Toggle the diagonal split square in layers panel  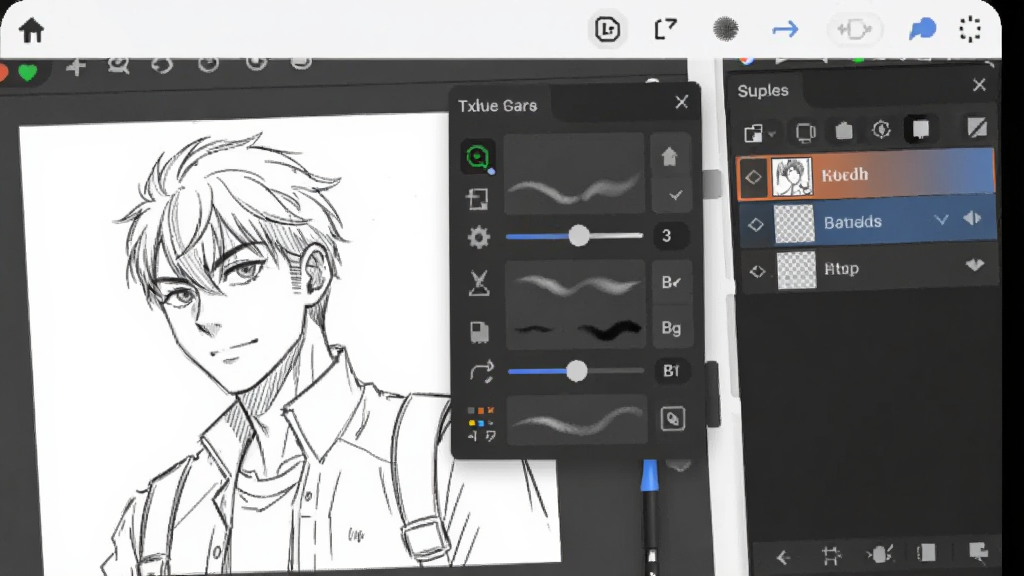click(977, 128)
